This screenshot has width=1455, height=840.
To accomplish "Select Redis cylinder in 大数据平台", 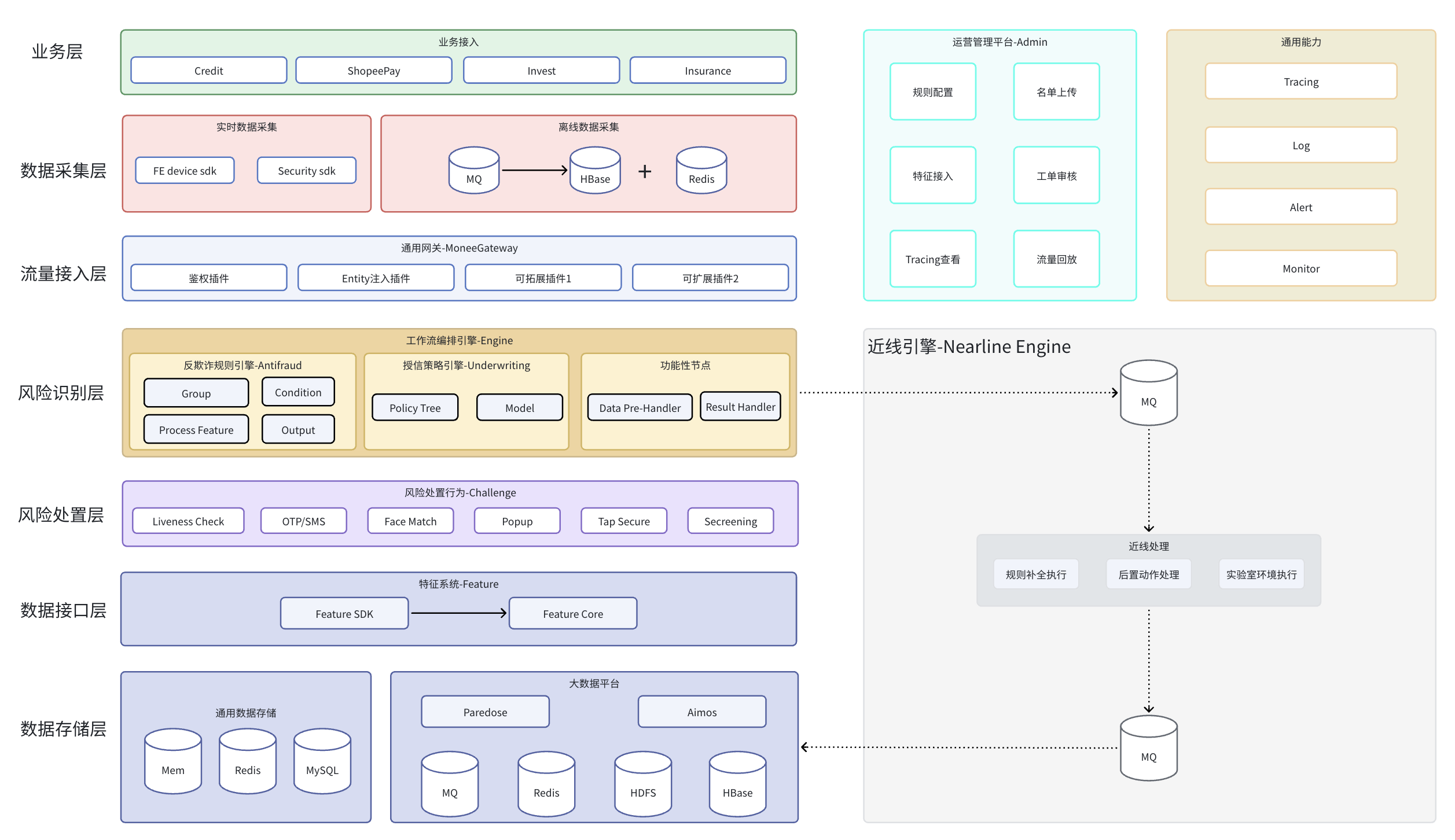I will pos(546,784).
